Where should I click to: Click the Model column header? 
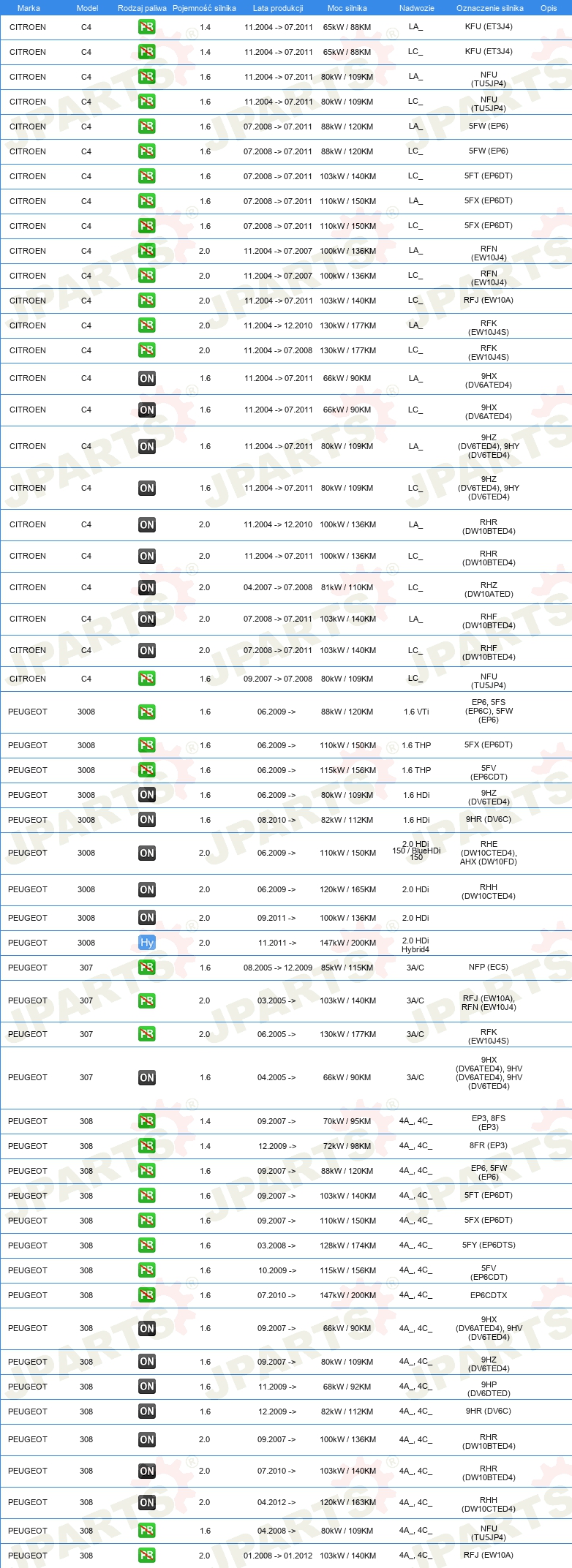pyautogui.click(x=87, y=8)
